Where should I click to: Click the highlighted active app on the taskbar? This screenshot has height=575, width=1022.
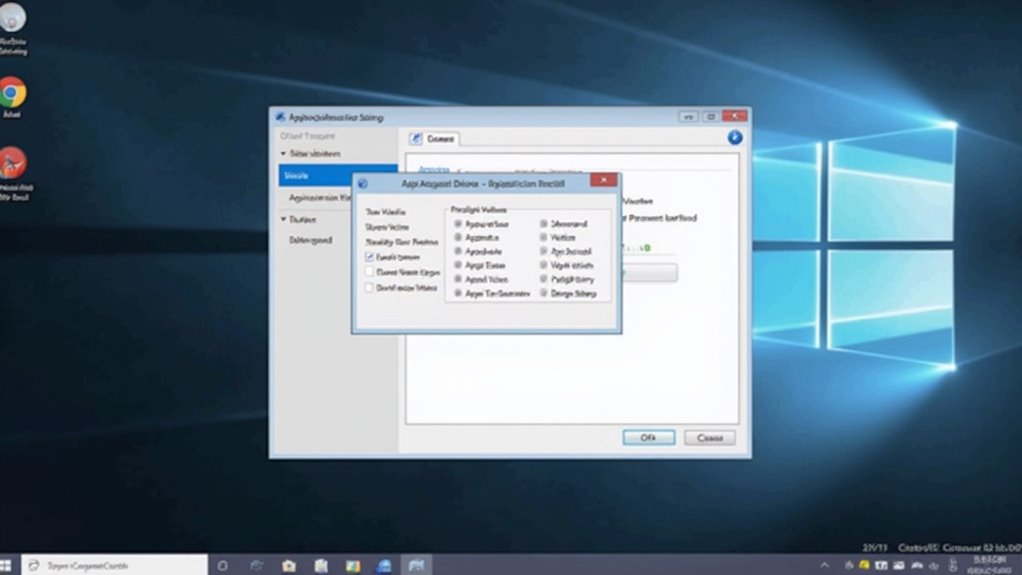[x=416, y=565]
